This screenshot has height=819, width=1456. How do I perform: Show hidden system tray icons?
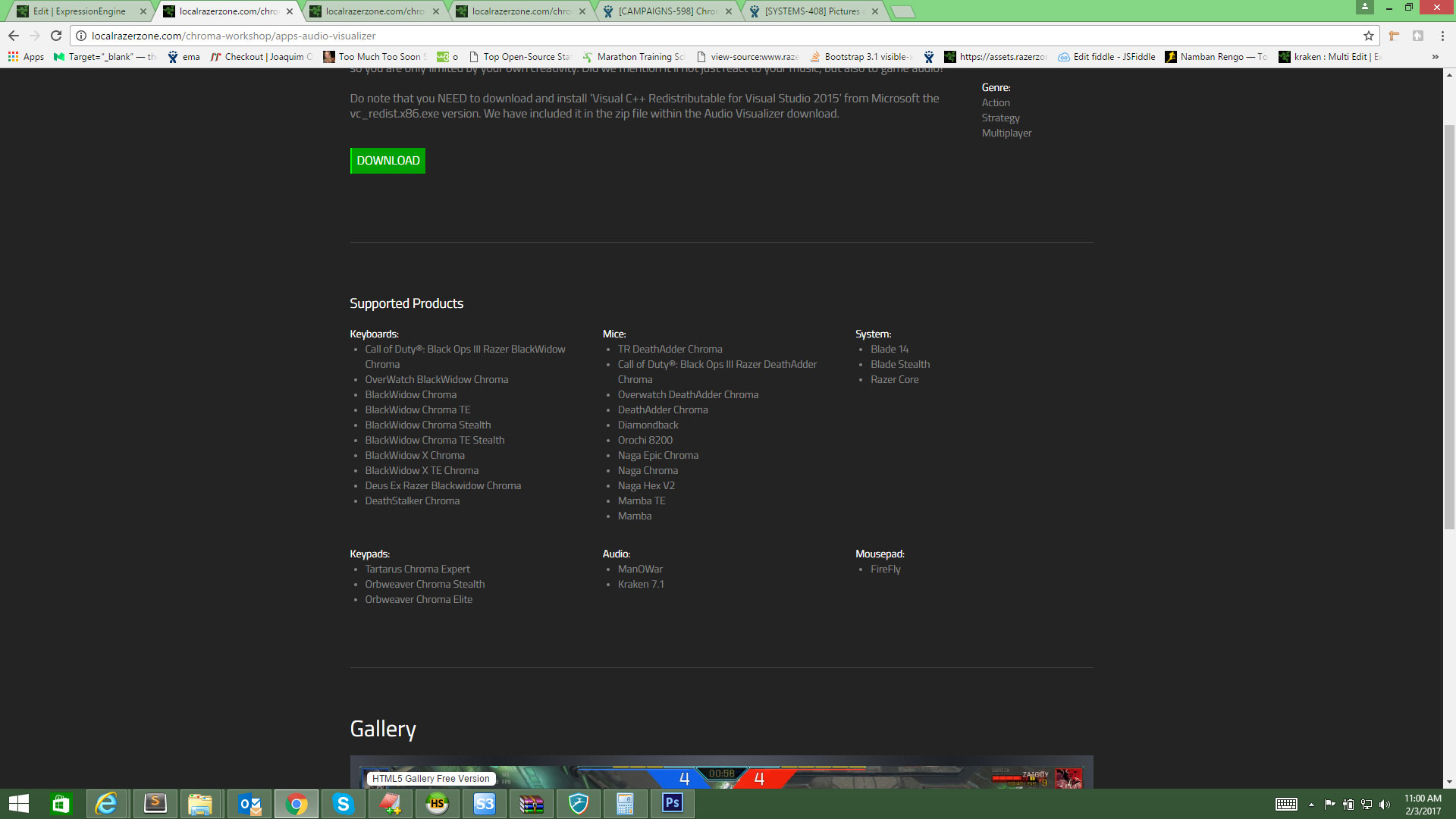pyautogui.click(x=1311, y=805)
